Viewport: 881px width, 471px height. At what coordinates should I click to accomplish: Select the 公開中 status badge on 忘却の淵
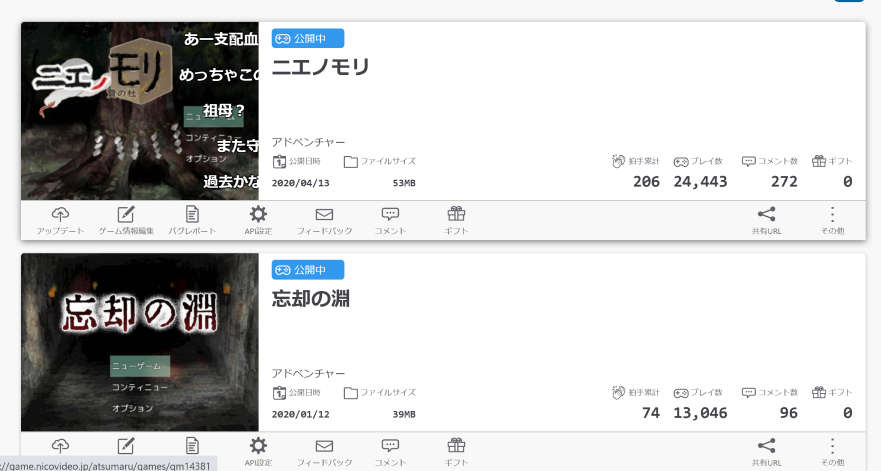tap(308, 270)
